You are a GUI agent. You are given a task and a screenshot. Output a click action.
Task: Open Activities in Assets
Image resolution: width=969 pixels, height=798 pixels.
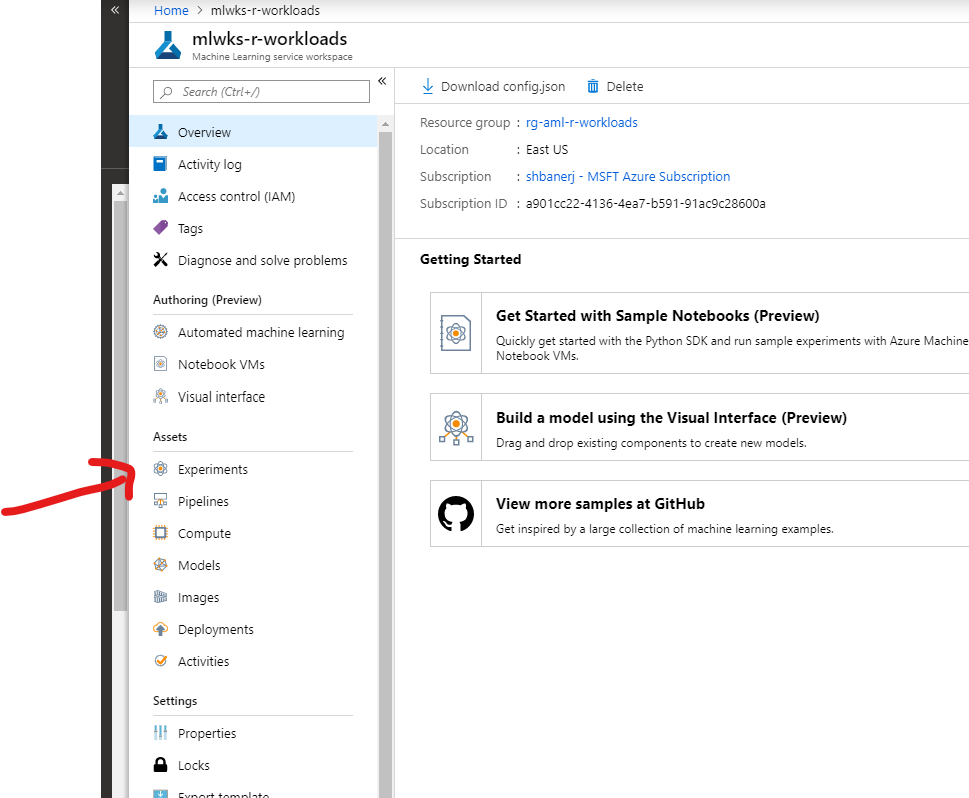253,661
